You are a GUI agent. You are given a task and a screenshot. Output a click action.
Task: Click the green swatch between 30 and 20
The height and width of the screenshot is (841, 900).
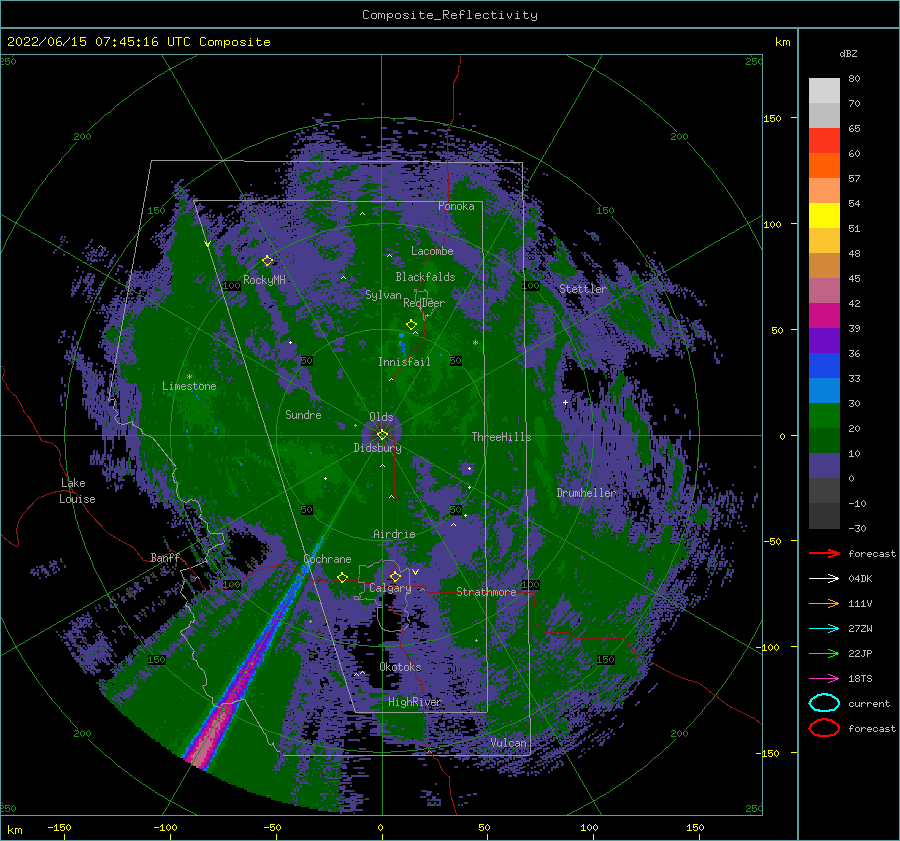point(824,416)
